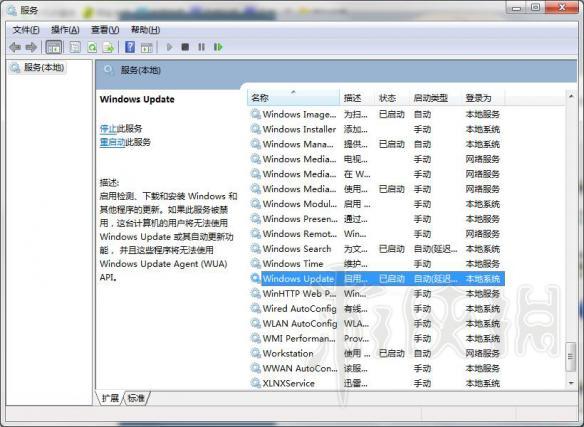
Task: Sort by the 启动类型 column header
Action: 431,98
